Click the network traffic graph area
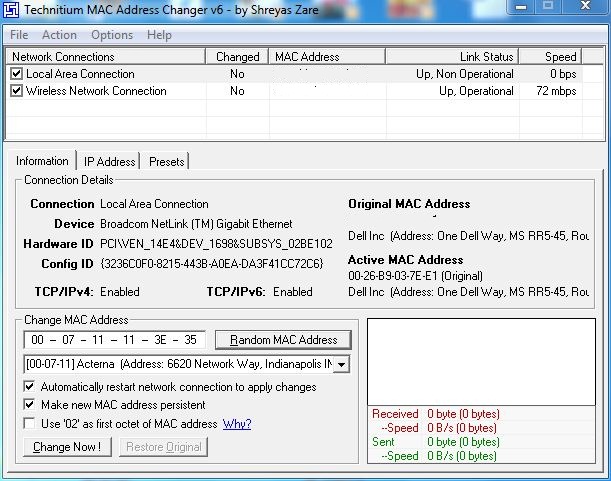Viewport: 611px width, 481px height. 481,362
